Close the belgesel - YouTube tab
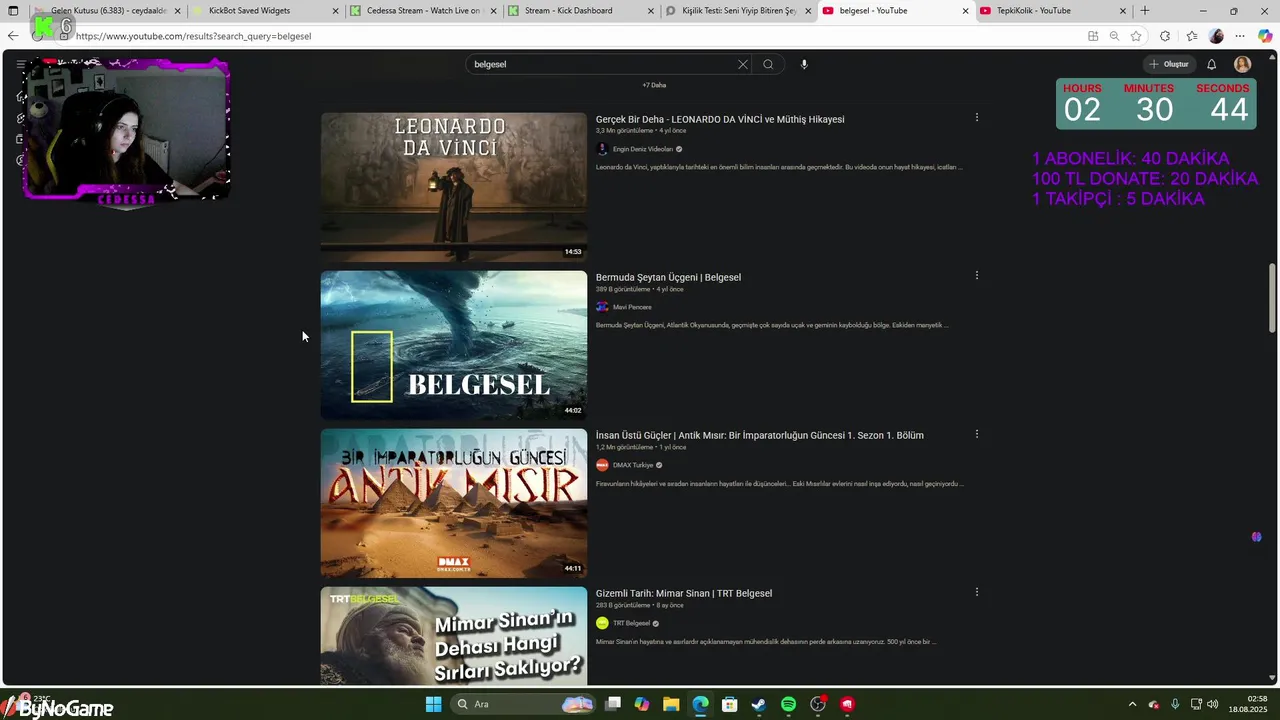1280x720 pixels. [965, 11]
